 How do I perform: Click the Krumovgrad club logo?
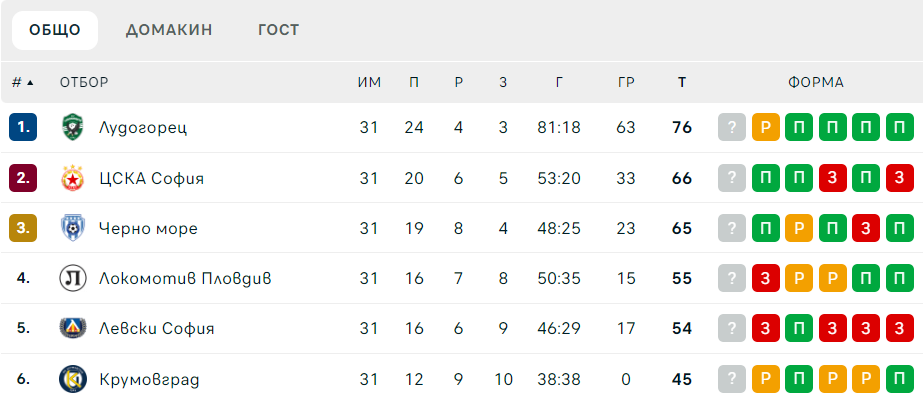click(73, 379)
